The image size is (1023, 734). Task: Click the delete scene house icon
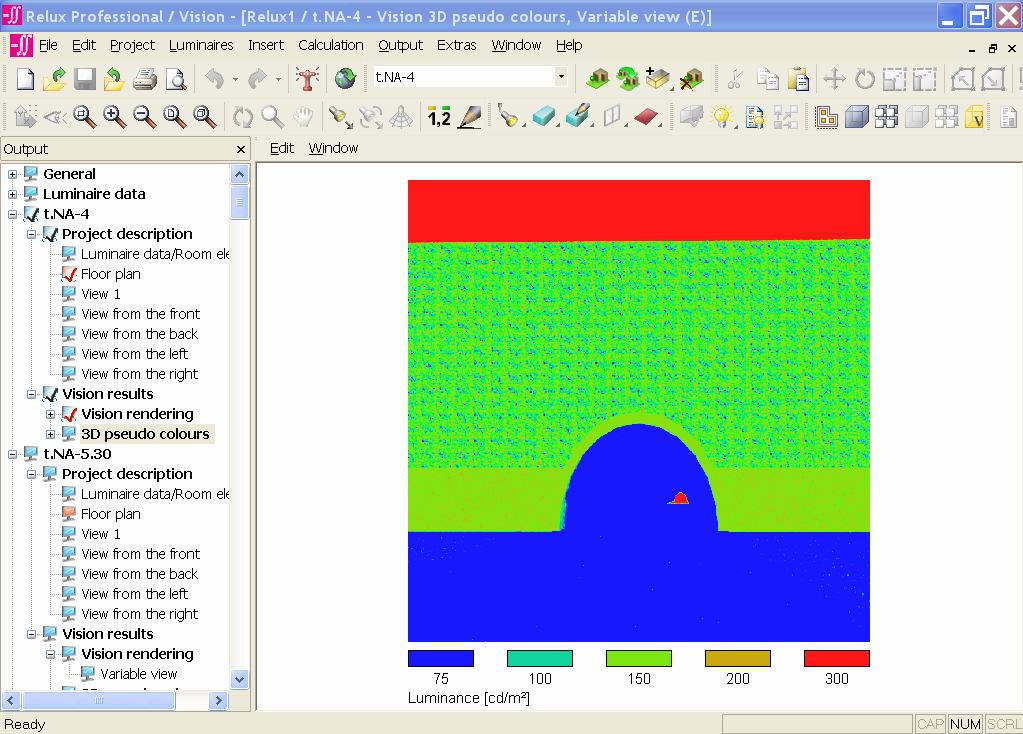pyautogui.click(x=690, y=78)
